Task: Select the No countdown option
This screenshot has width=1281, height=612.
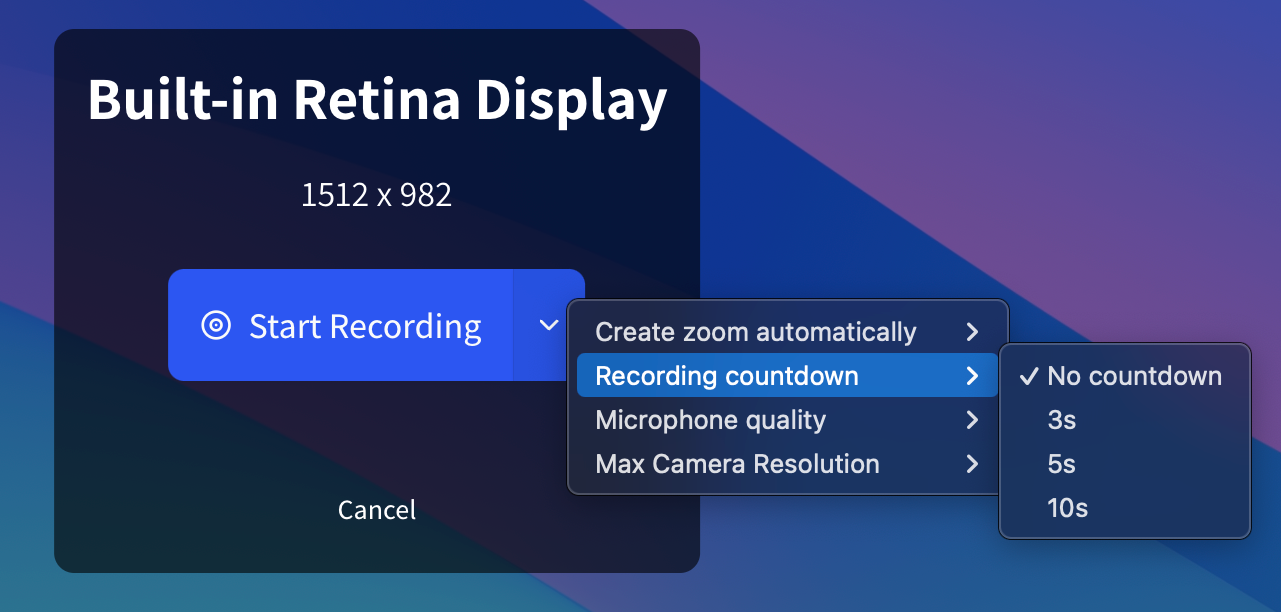Action: point(1134,376)
